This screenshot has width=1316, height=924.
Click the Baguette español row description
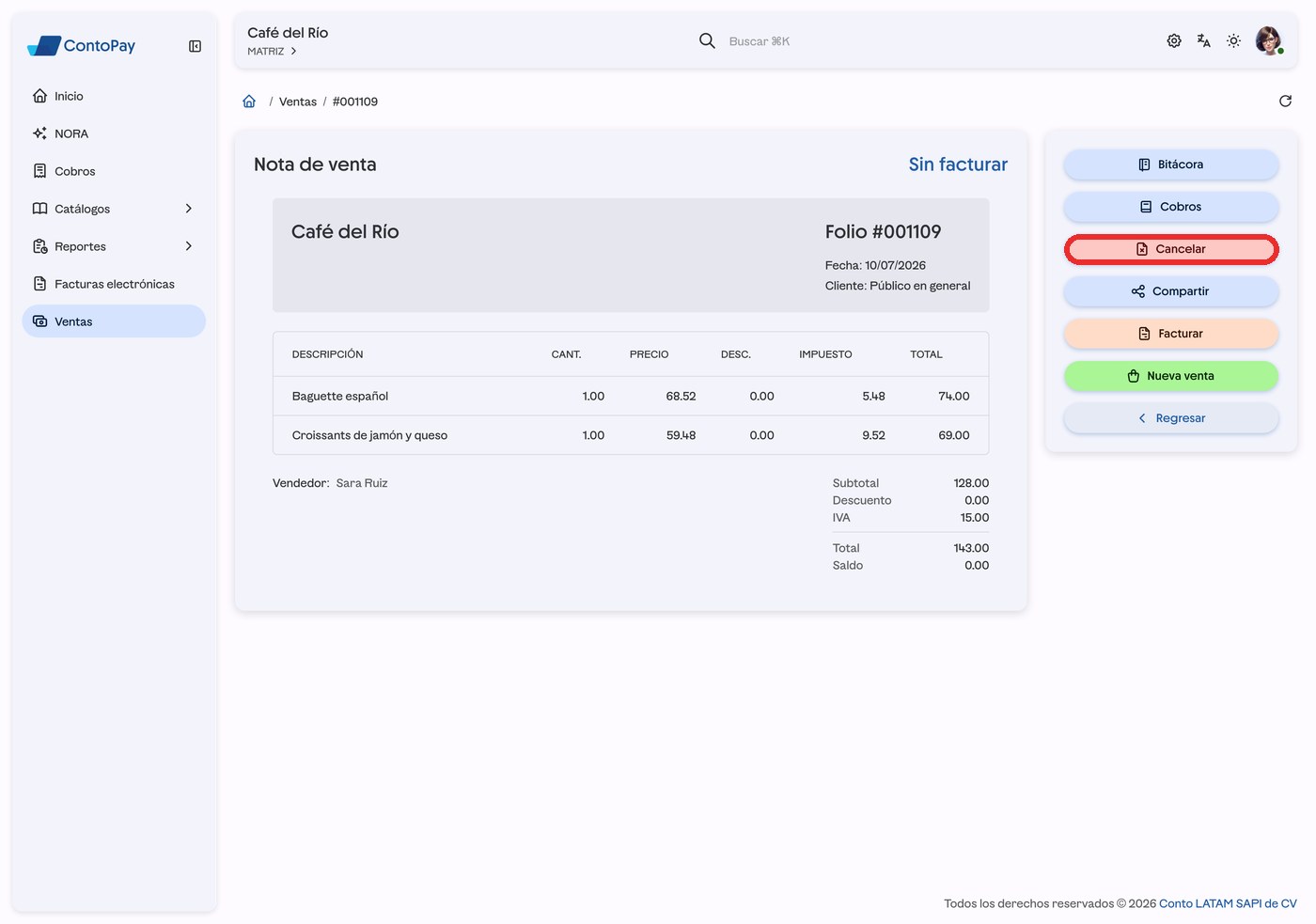[x=340, y=396]
